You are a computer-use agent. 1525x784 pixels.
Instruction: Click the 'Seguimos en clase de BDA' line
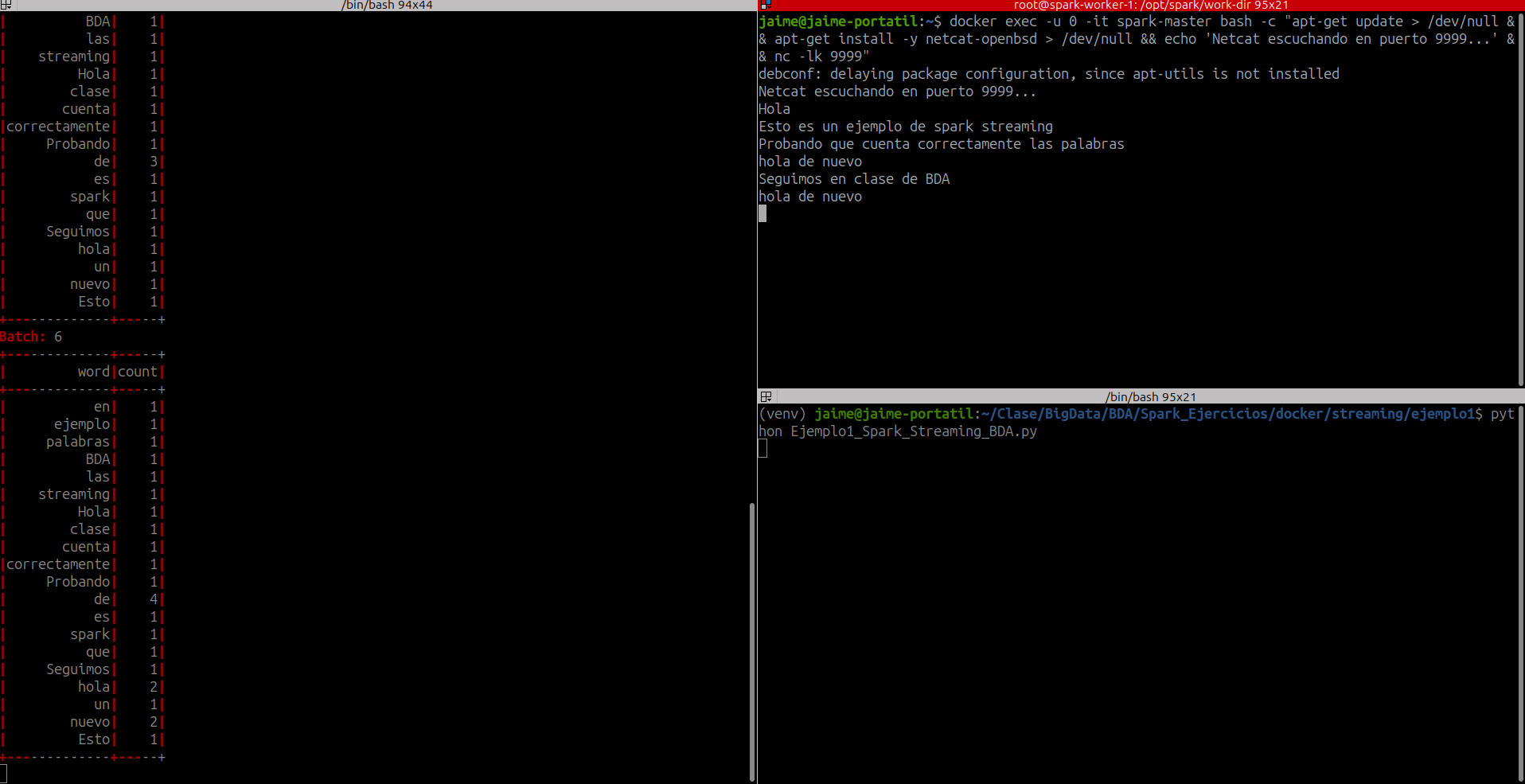[854, 179]
